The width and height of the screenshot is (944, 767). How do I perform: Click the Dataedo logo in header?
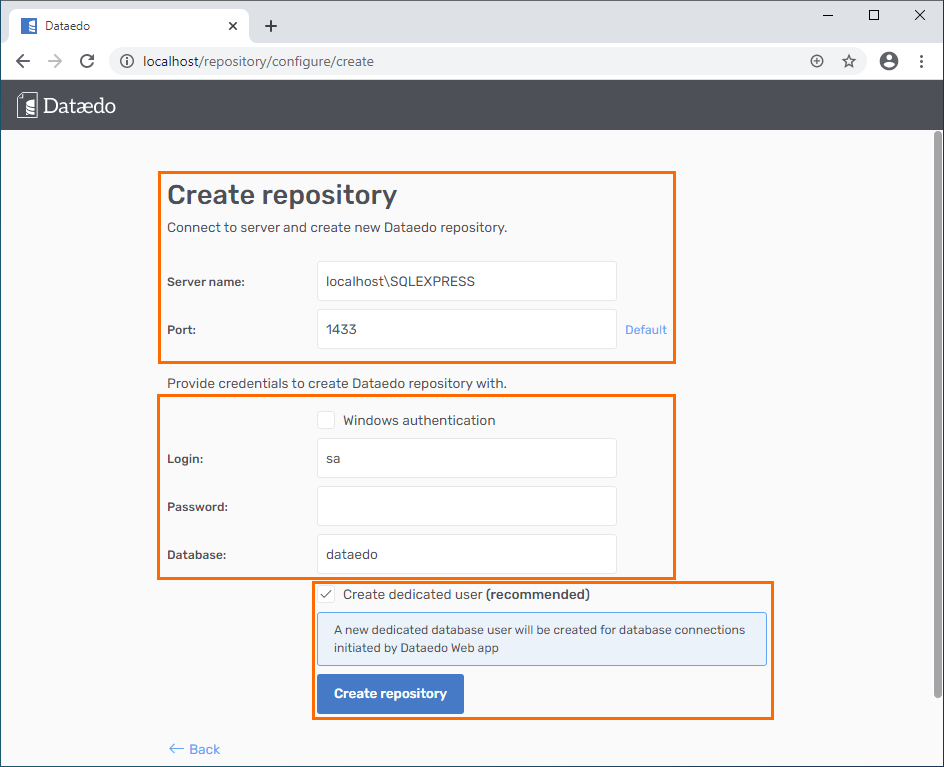pos(67,105)
